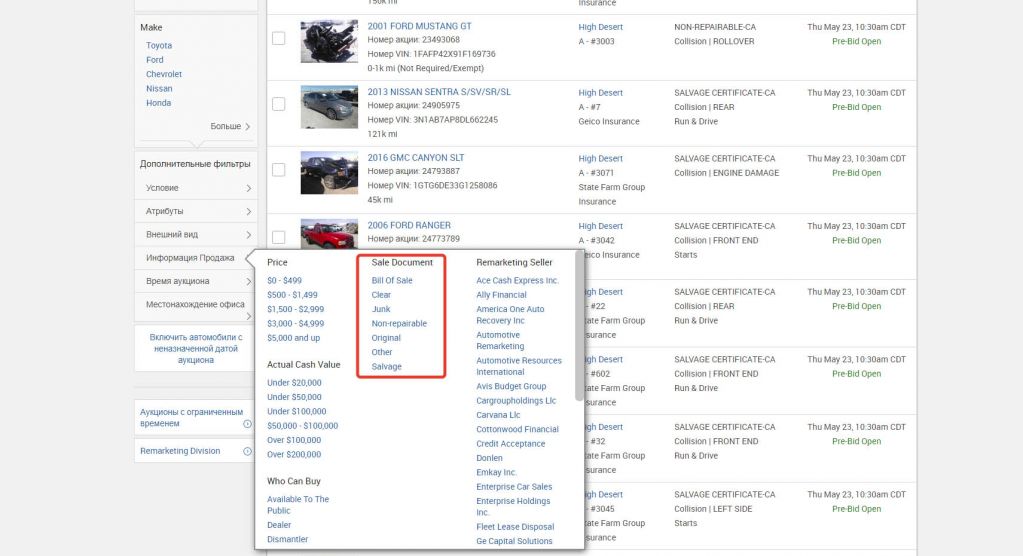The width and height of the screenshot is (1023, 556).
Task: Choose Junk sale document
Action: [380, 309]
